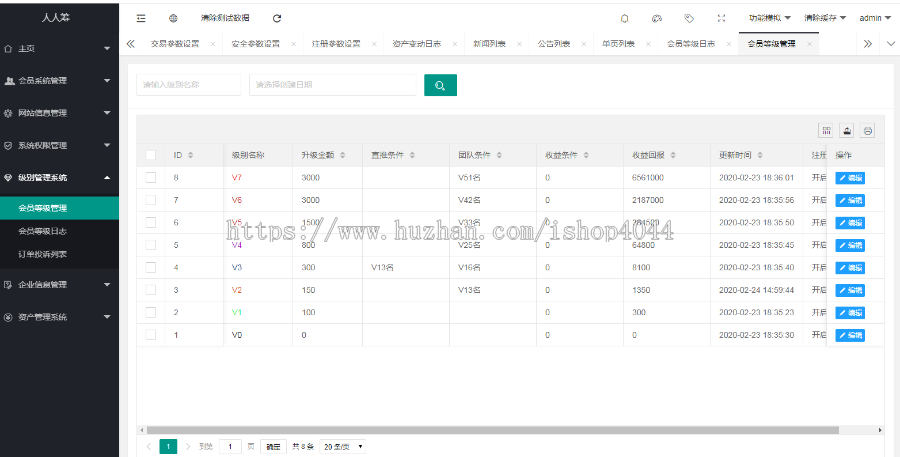900x457 pixels.
Task: Check the checkbox for row ID 8
Action: point(151,177)
